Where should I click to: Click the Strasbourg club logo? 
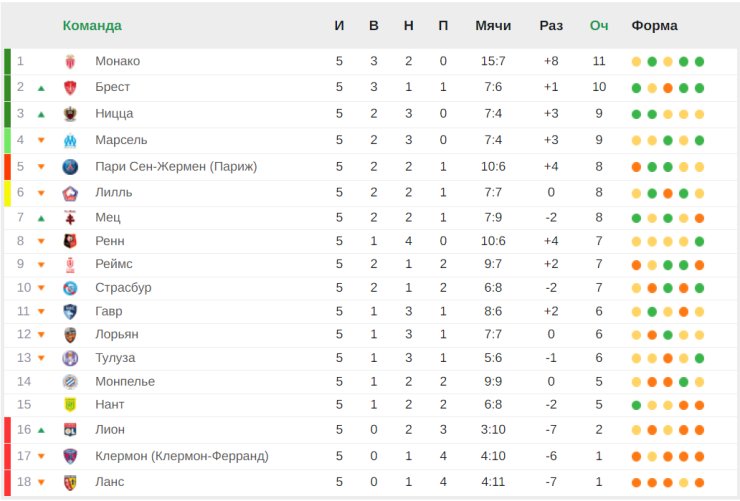click(x=70, y=288)
